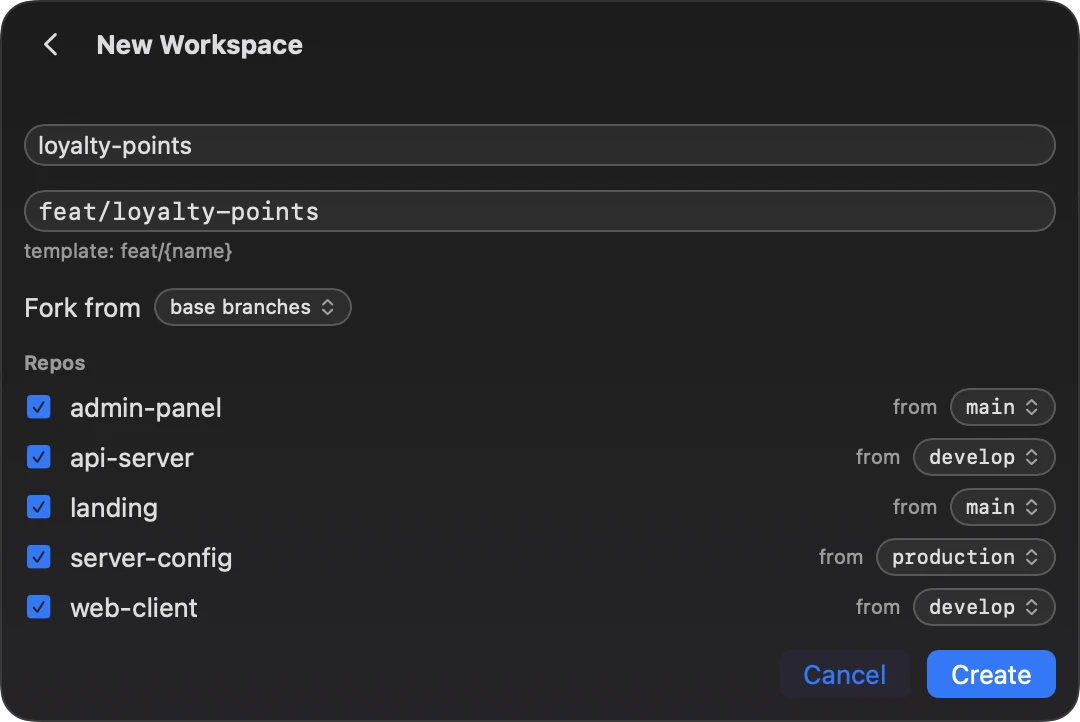Click the New Workspace title
Viewport: 1080px width, 722px height.
(x=200, y=45)
